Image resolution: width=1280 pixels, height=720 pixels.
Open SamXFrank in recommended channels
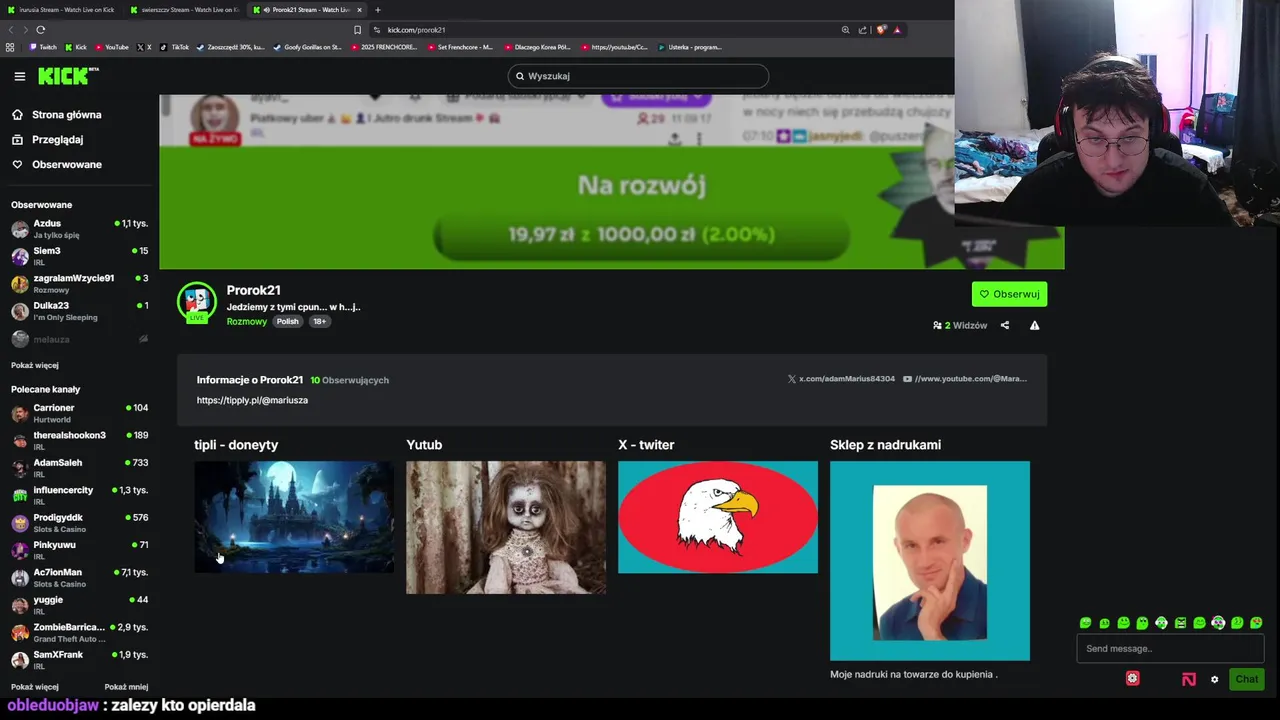tap(79, 660)
